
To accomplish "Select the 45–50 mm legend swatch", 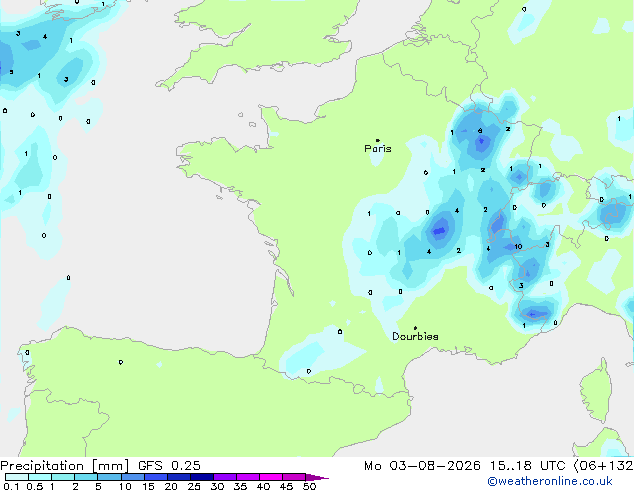I will coord(294,477).
